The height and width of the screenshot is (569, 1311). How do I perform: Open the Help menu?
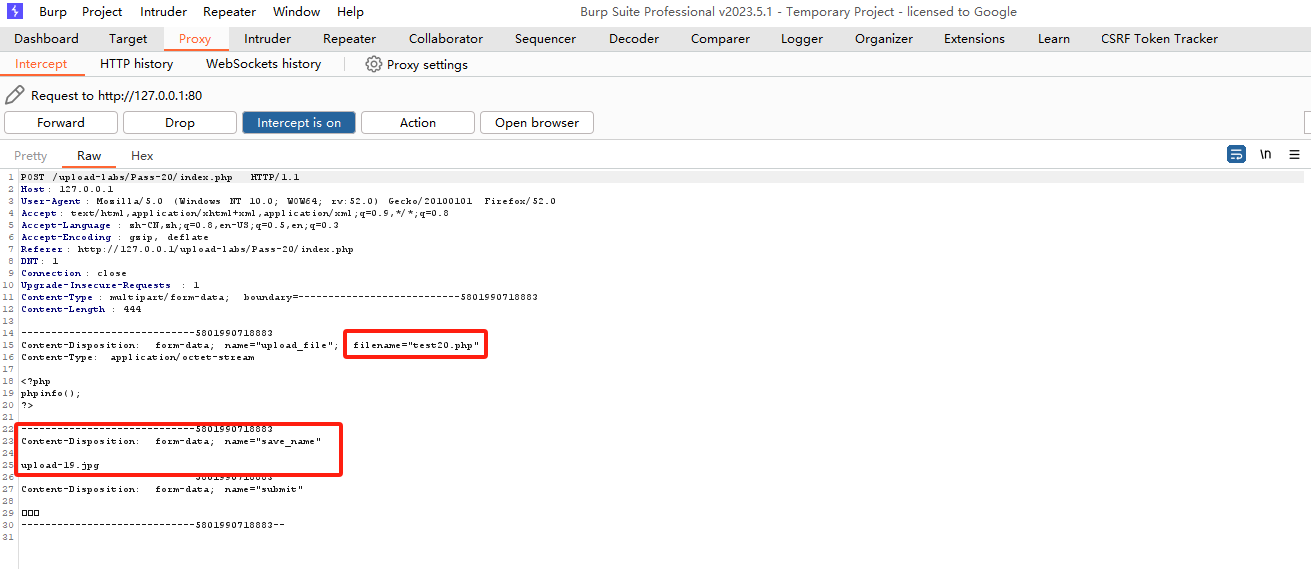tap(350, 12)
